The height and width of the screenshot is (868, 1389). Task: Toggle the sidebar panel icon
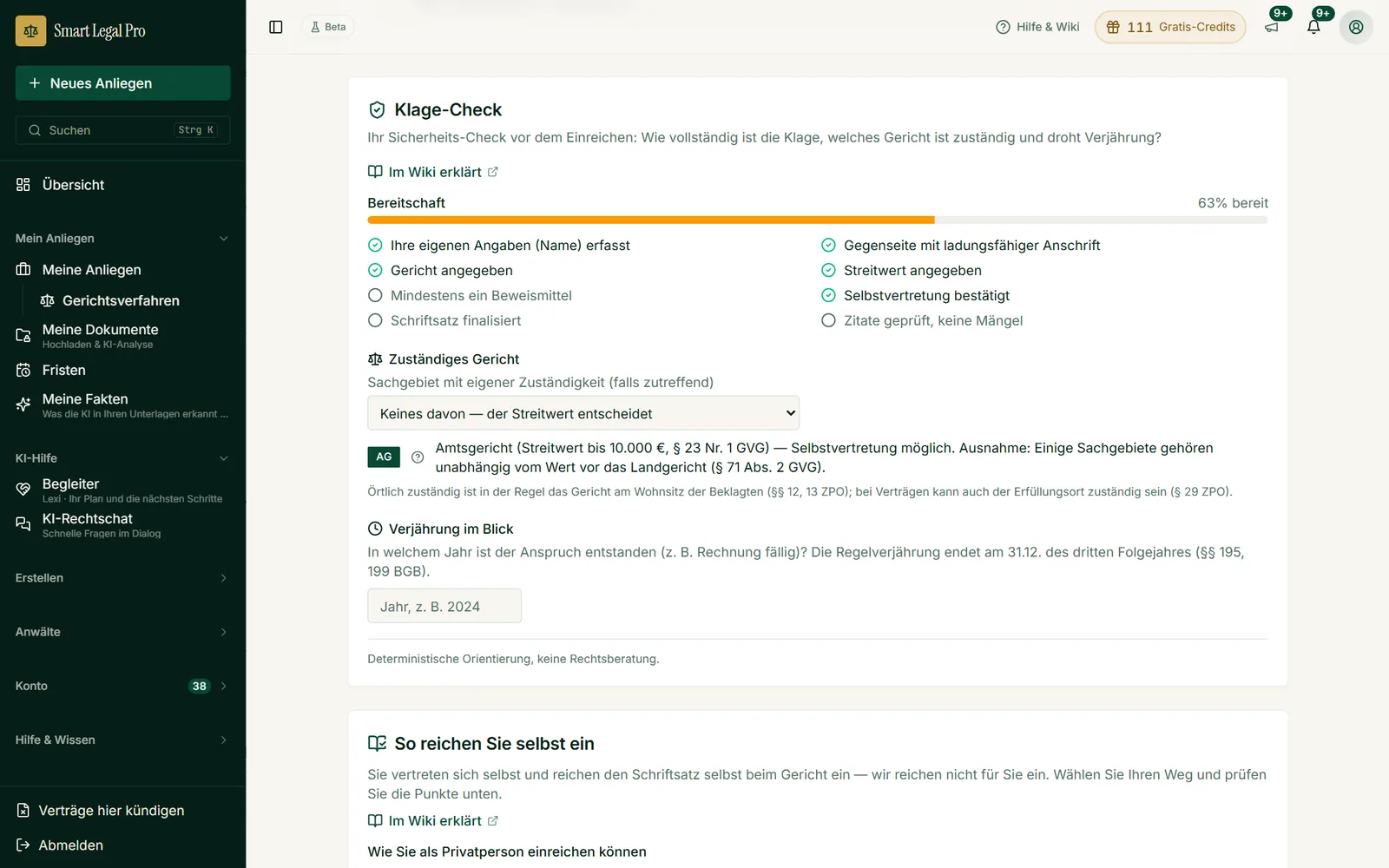(x=276, y=27)
